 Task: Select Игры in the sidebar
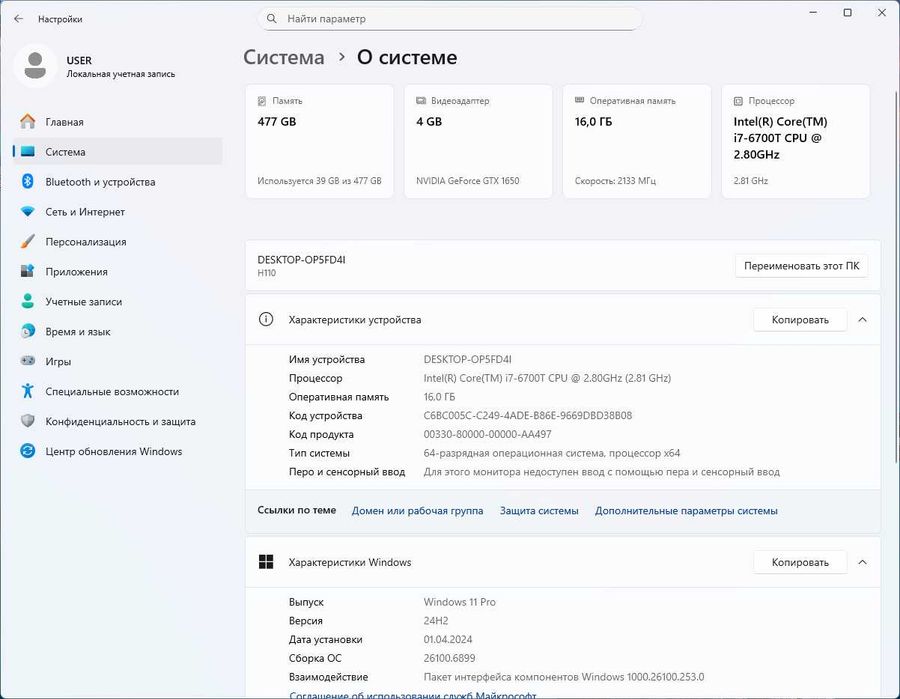118,361
